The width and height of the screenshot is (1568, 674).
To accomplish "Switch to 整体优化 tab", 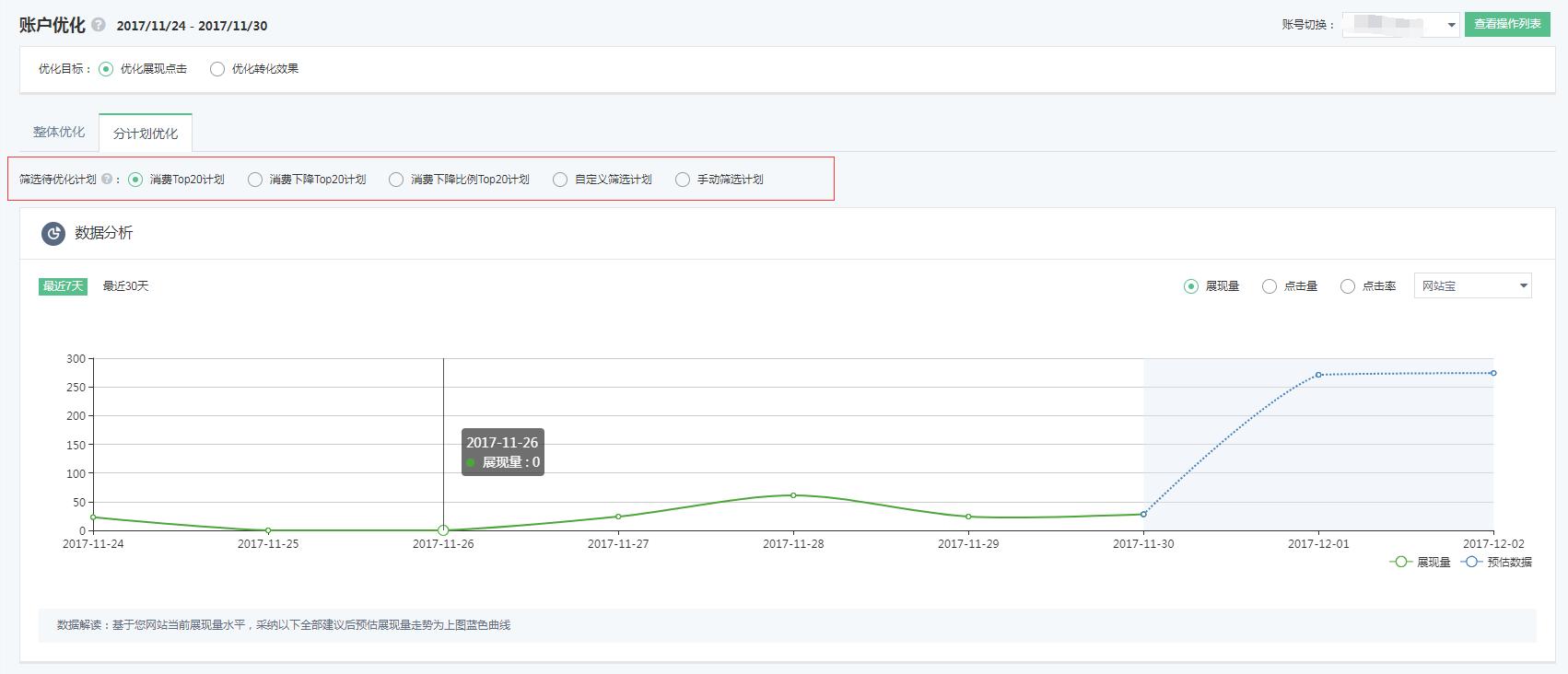I will pyautogui.click(x=59, y=133).
